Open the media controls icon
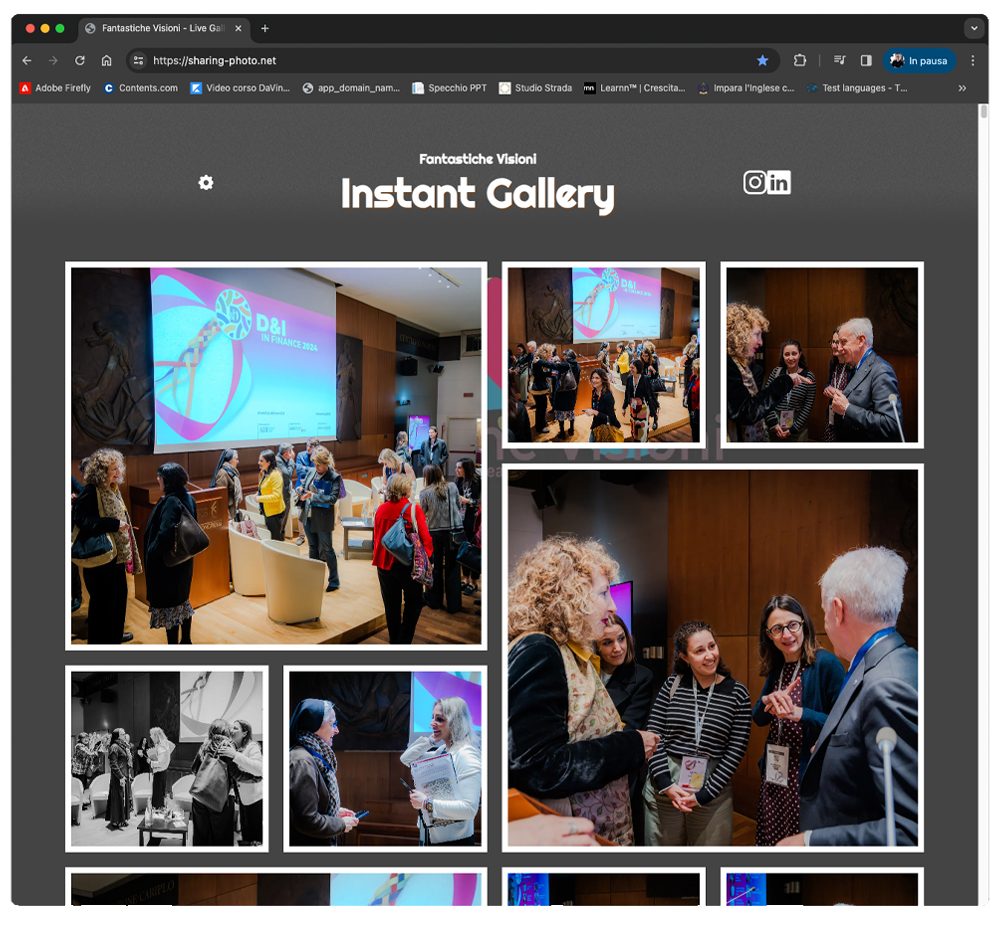The height and width of the screenshot is (927, 1000). [840, 61]
